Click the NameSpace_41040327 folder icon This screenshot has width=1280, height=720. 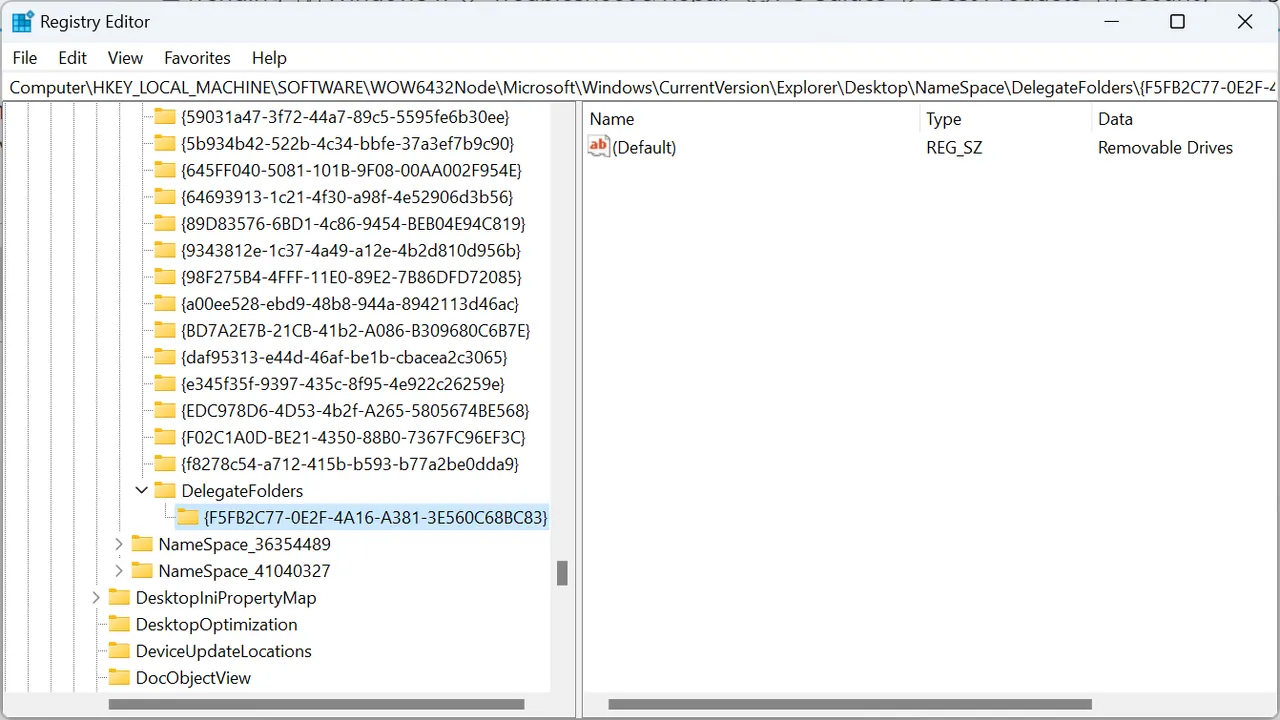pyautogui.click(x=142, y=571)
